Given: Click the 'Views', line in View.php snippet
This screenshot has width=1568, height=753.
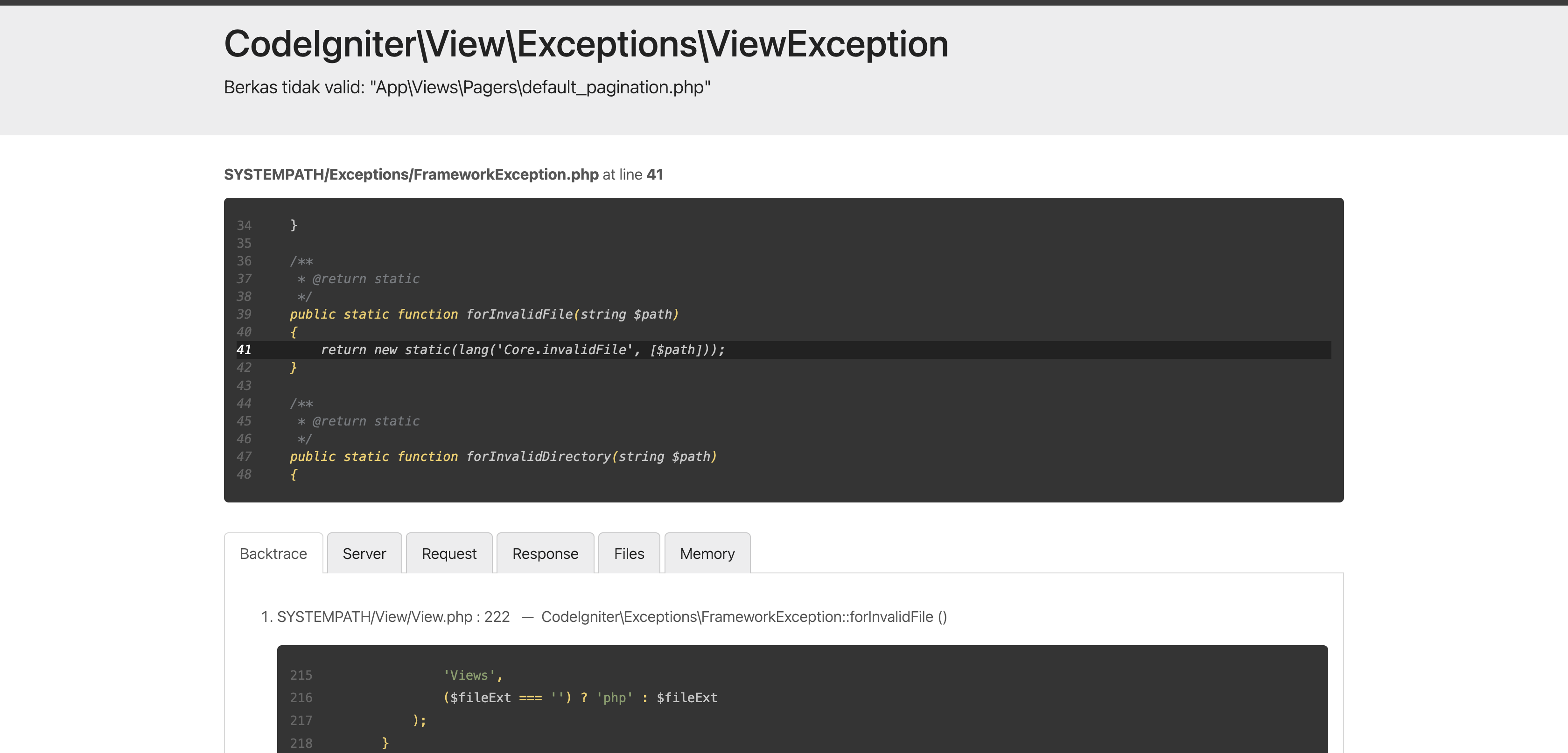Looking at the screenshot, I should click(x=472, y=675).
